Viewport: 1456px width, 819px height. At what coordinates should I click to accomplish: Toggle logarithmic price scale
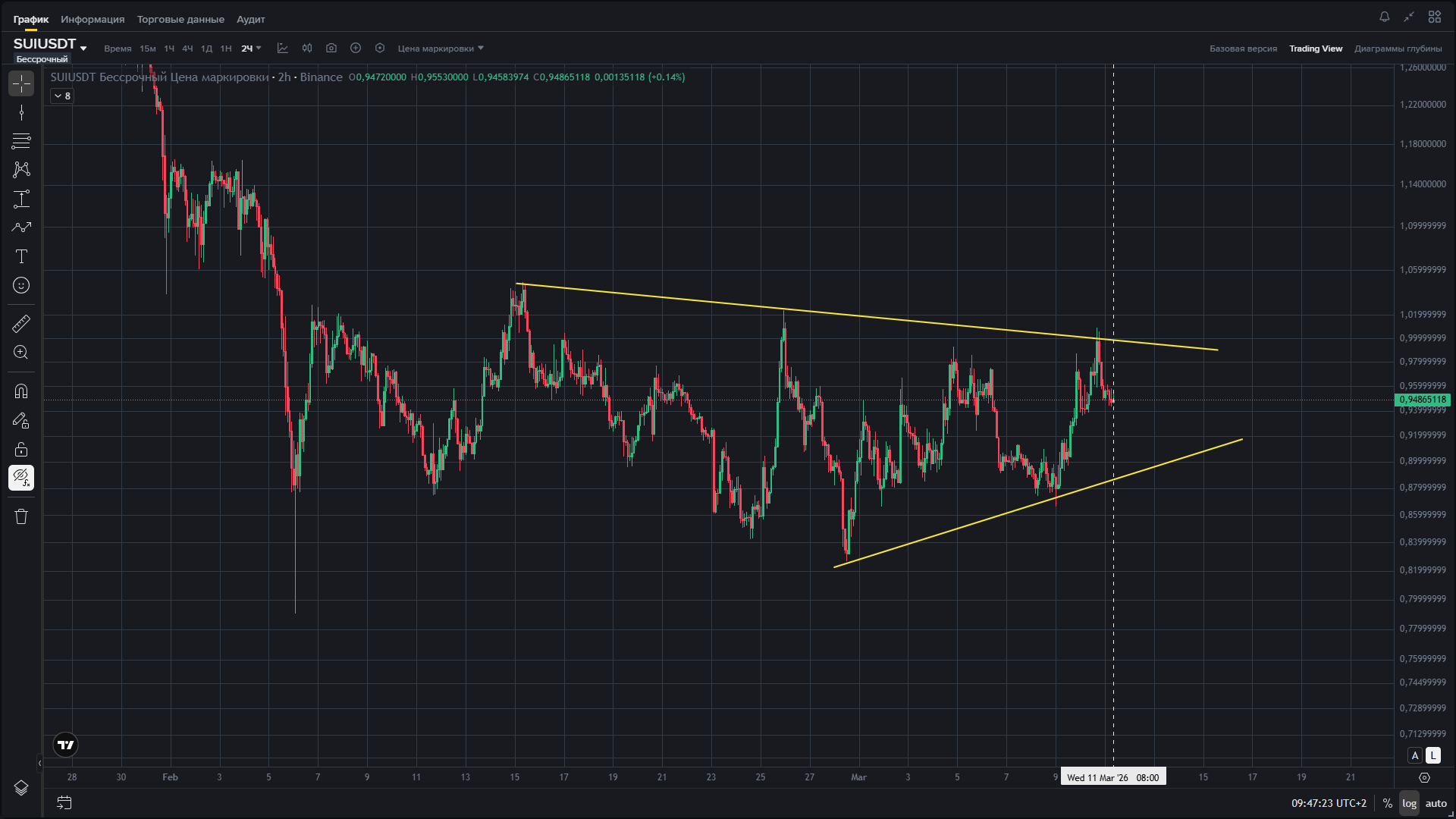pos(1409,803)
